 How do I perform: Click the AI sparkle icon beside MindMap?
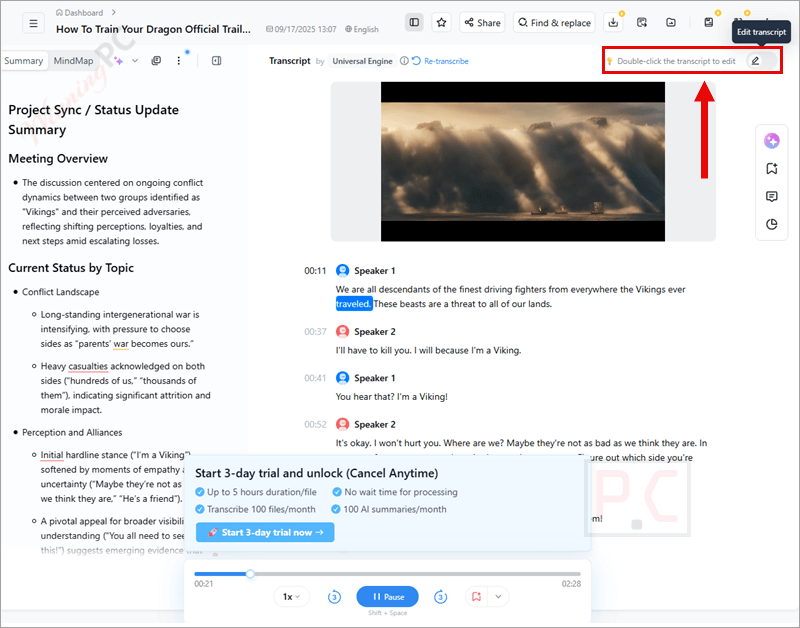pos(118,61)
